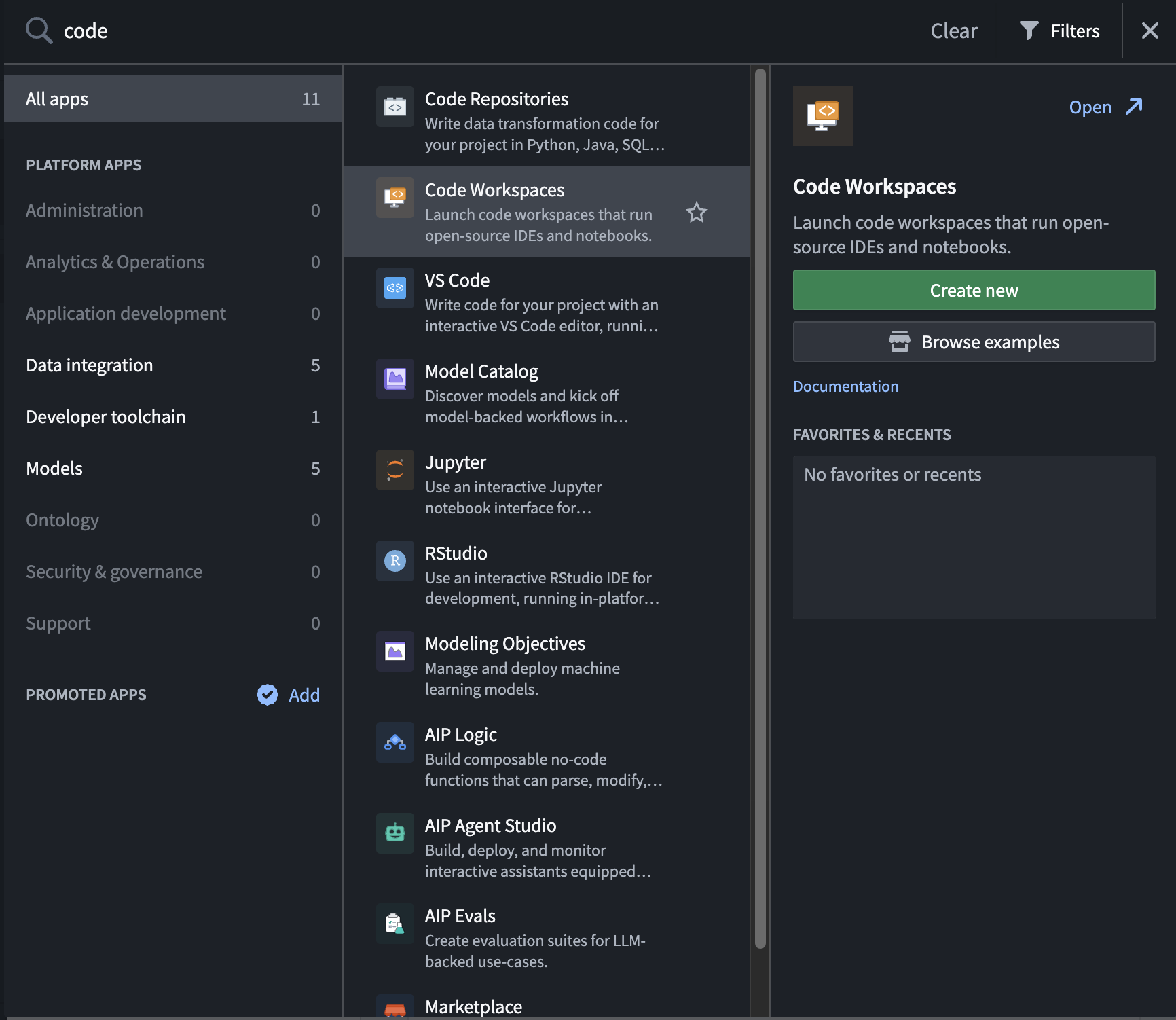Add a promoted app
Viewport: 1176px width, 1020px height.
click(x=304, y=695)
